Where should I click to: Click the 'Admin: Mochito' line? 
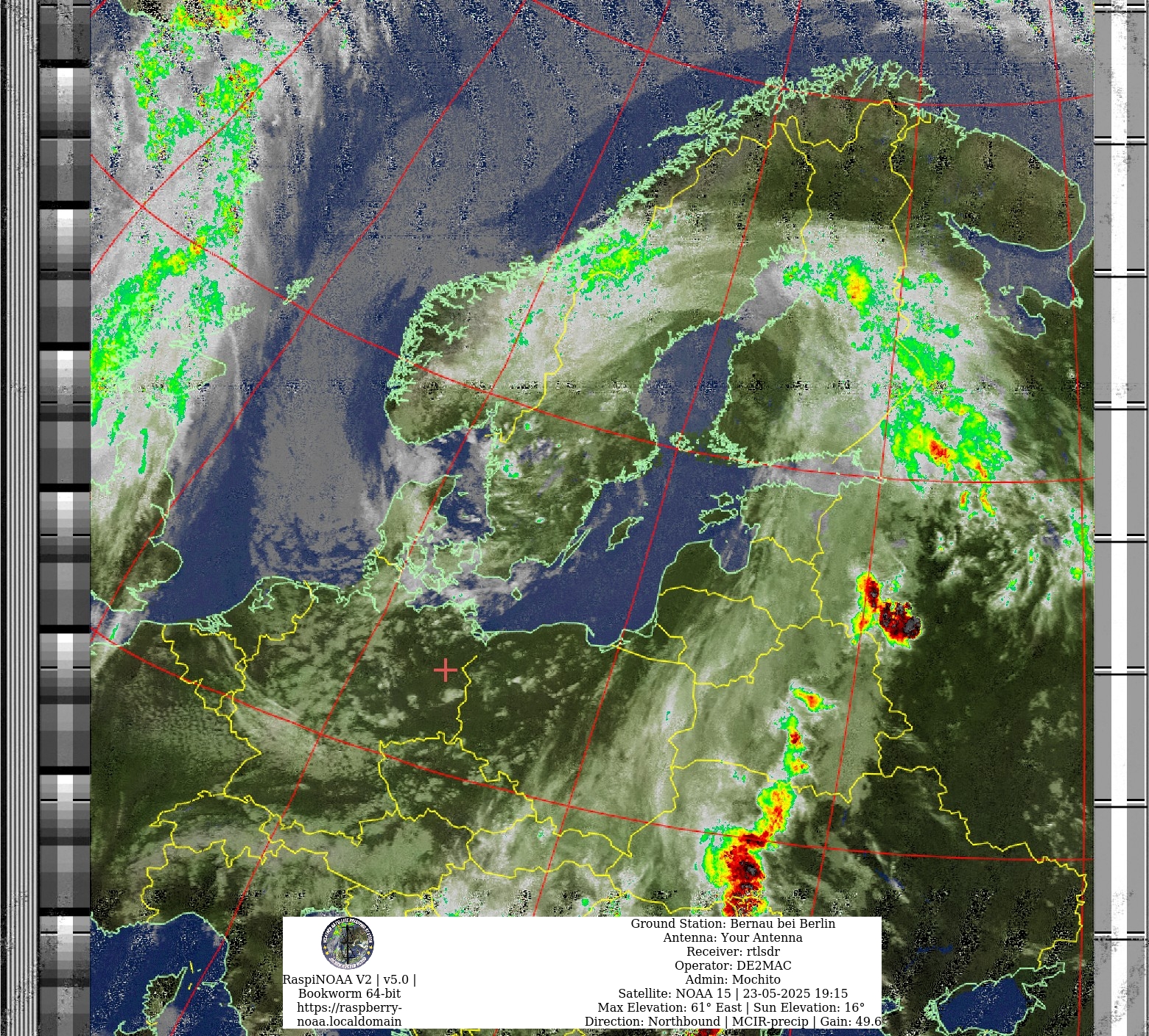click(733, 979)
